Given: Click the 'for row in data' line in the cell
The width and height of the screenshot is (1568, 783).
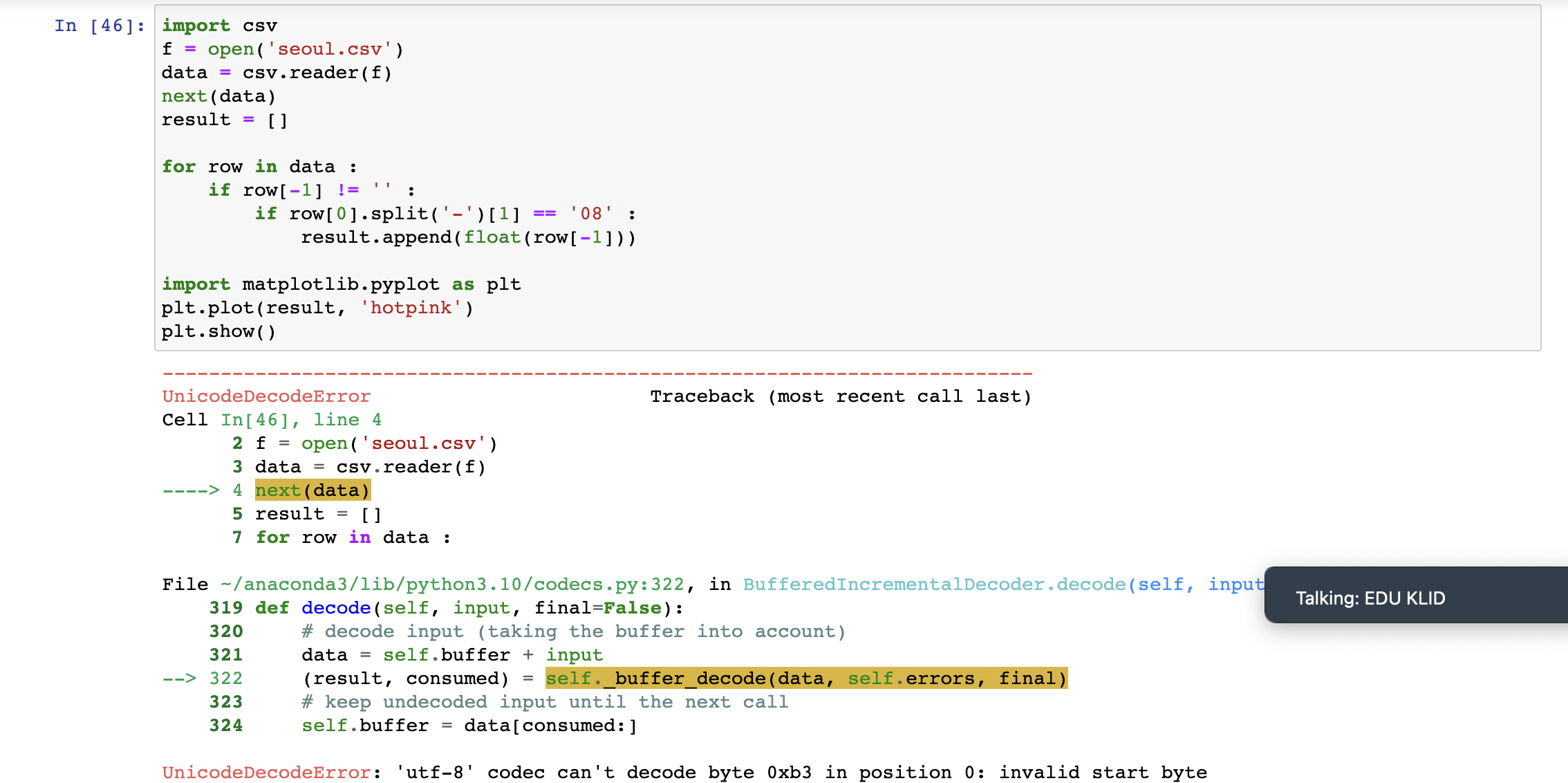Looking at the screenshot, I should pos(259,167).
